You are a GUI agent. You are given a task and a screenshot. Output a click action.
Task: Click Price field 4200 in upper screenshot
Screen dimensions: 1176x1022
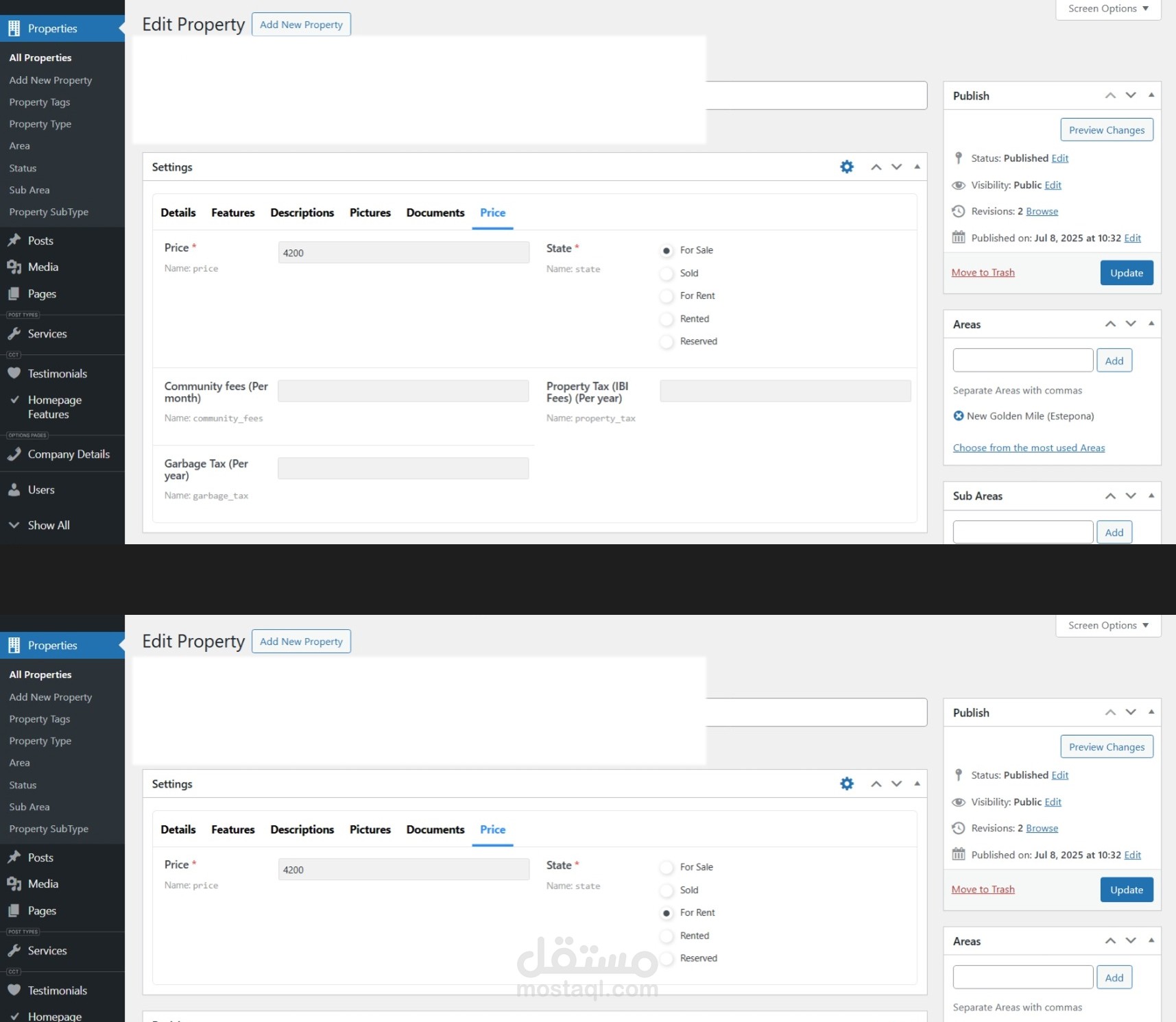click(x=403, y=252)
